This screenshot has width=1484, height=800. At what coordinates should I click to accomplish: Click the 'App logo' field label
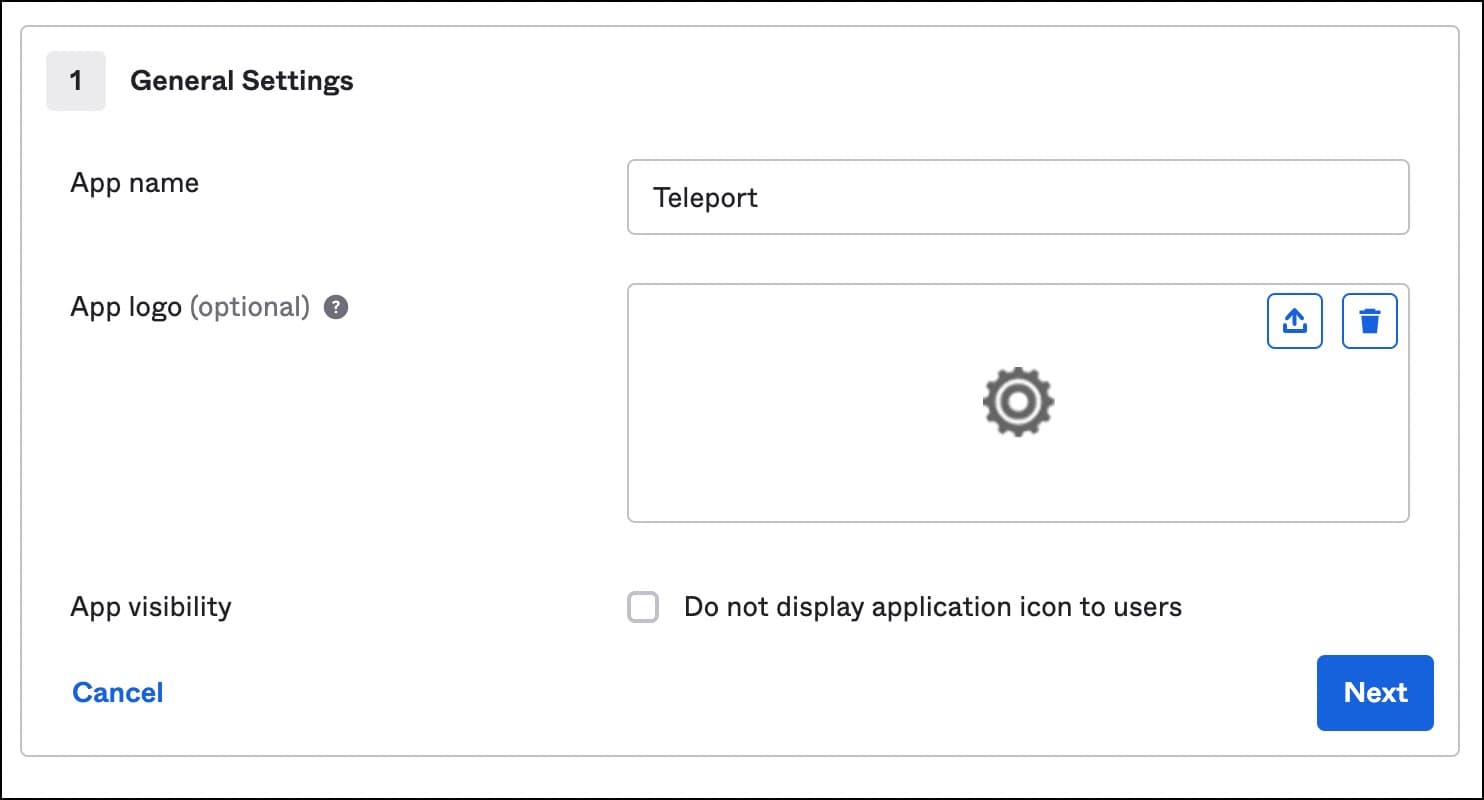pos(125,307)
